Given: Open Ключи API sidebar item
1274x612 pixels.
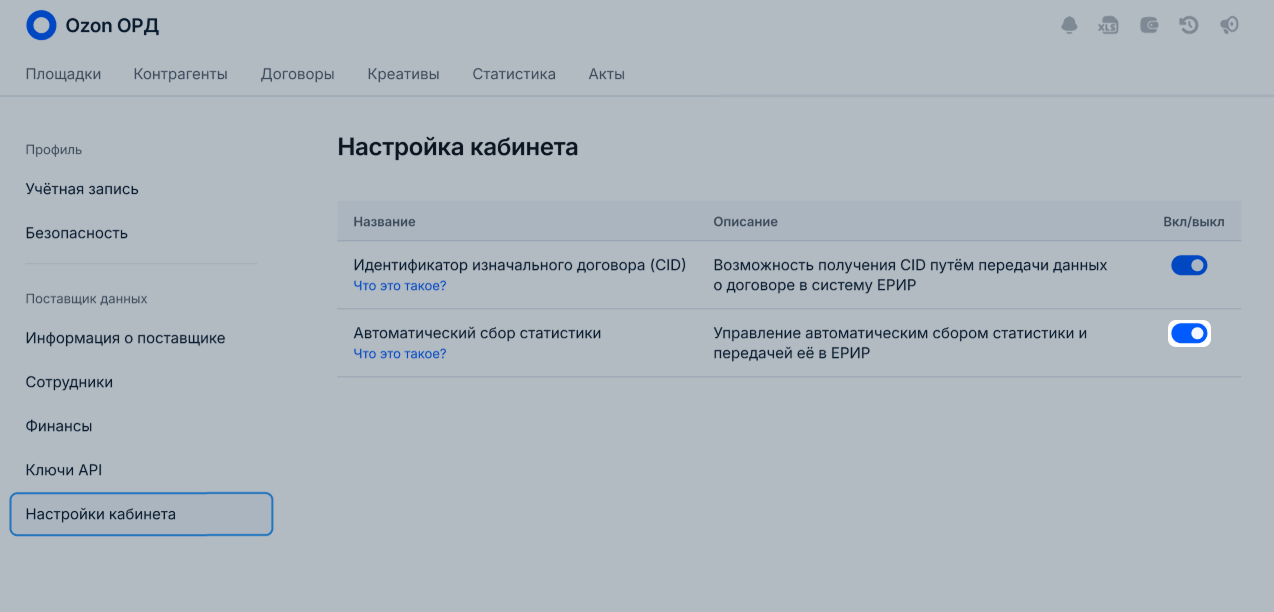Looking at the screenshot, I should coord(64,470).
